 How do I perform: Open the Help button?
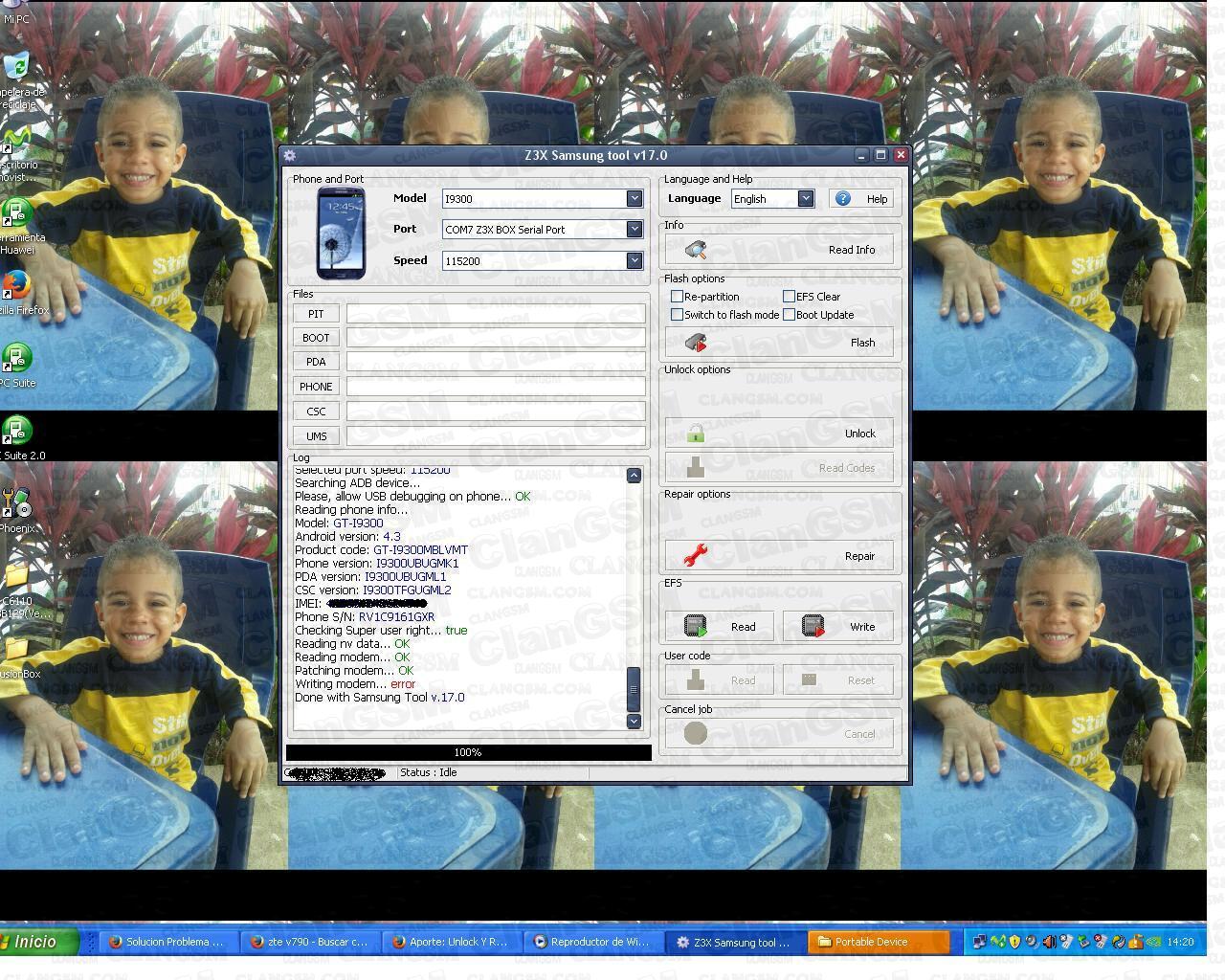pos(862,199)
